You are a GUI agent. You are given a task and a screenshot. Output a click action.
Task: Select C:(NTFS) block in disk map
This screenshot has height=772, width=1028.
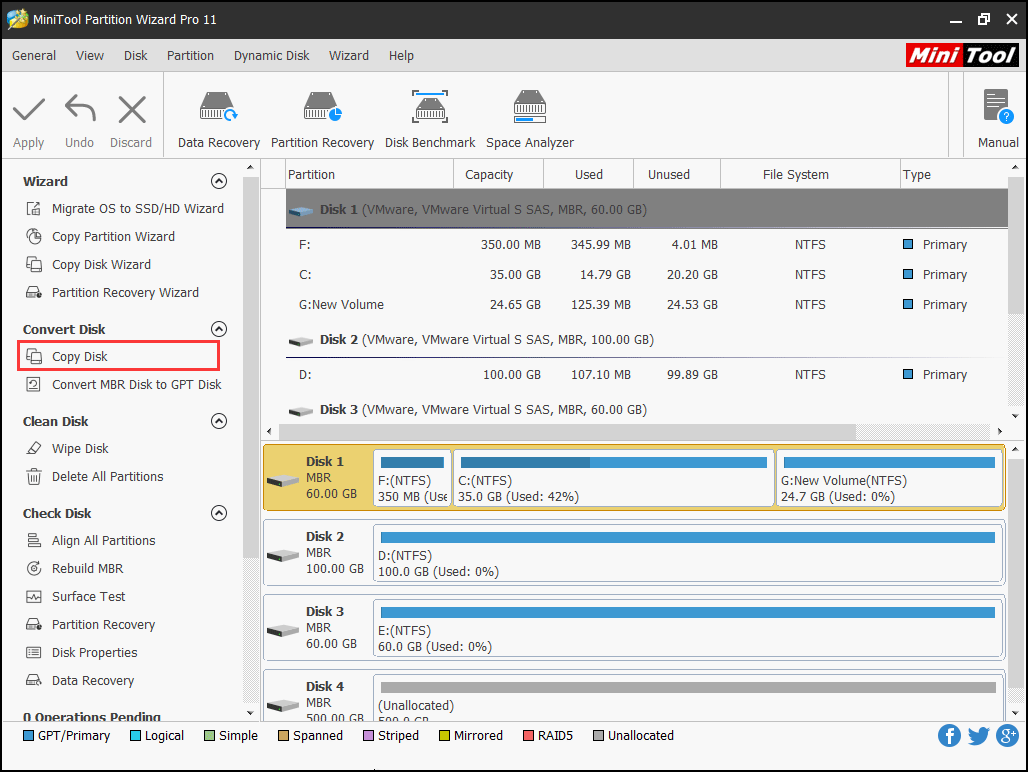pyautogui.click(x=614, y=478)
